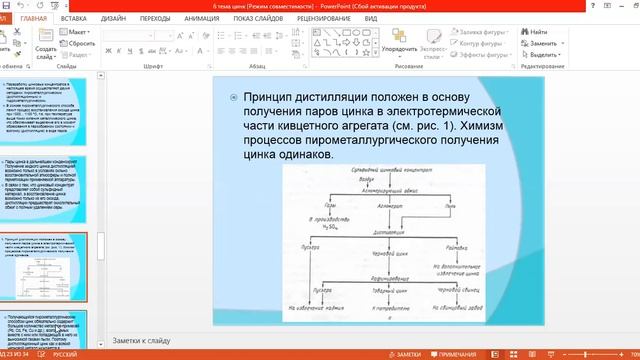Toggle bold Ж formatting
Image resolution: width=640 pixels, height=360 pixels.
[108, 51]
